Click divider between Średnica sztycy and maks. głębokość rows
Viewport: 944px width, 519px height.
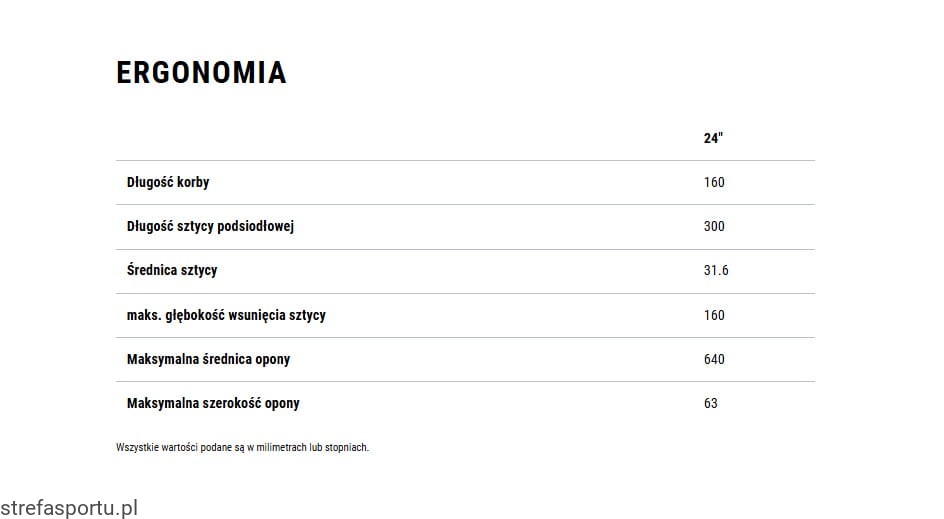pos(465,293)
